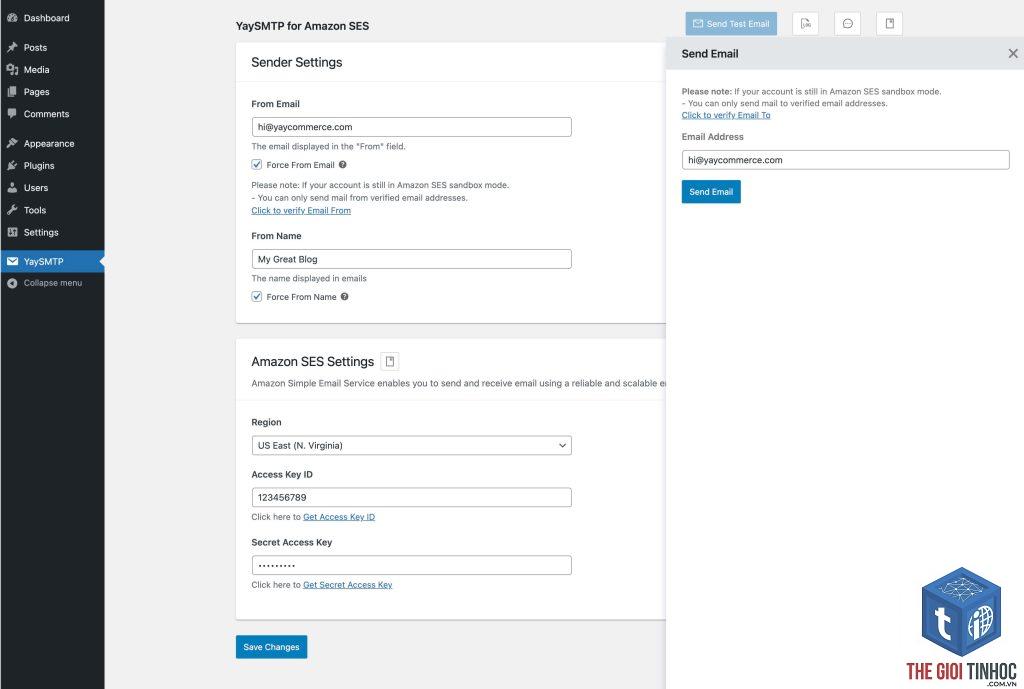1024x689 pixels.
Task: Close the Send Email panel
Action: (x=1012, y=54)
